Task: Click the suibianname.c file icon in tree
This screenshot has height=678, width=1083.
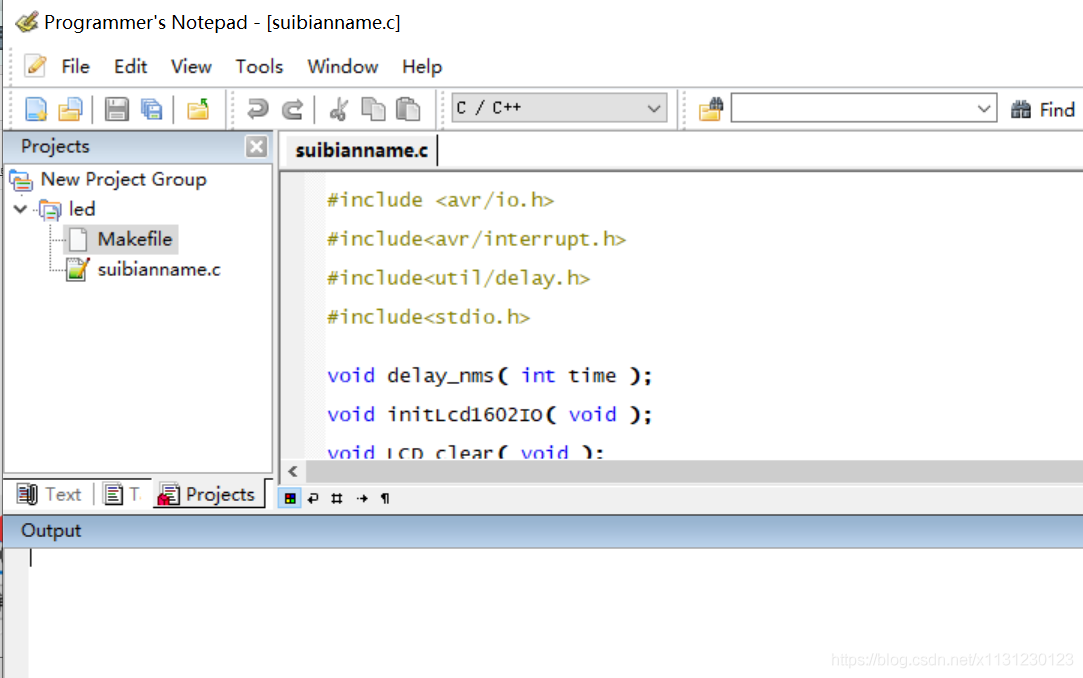Action: (x=77, y=269)
